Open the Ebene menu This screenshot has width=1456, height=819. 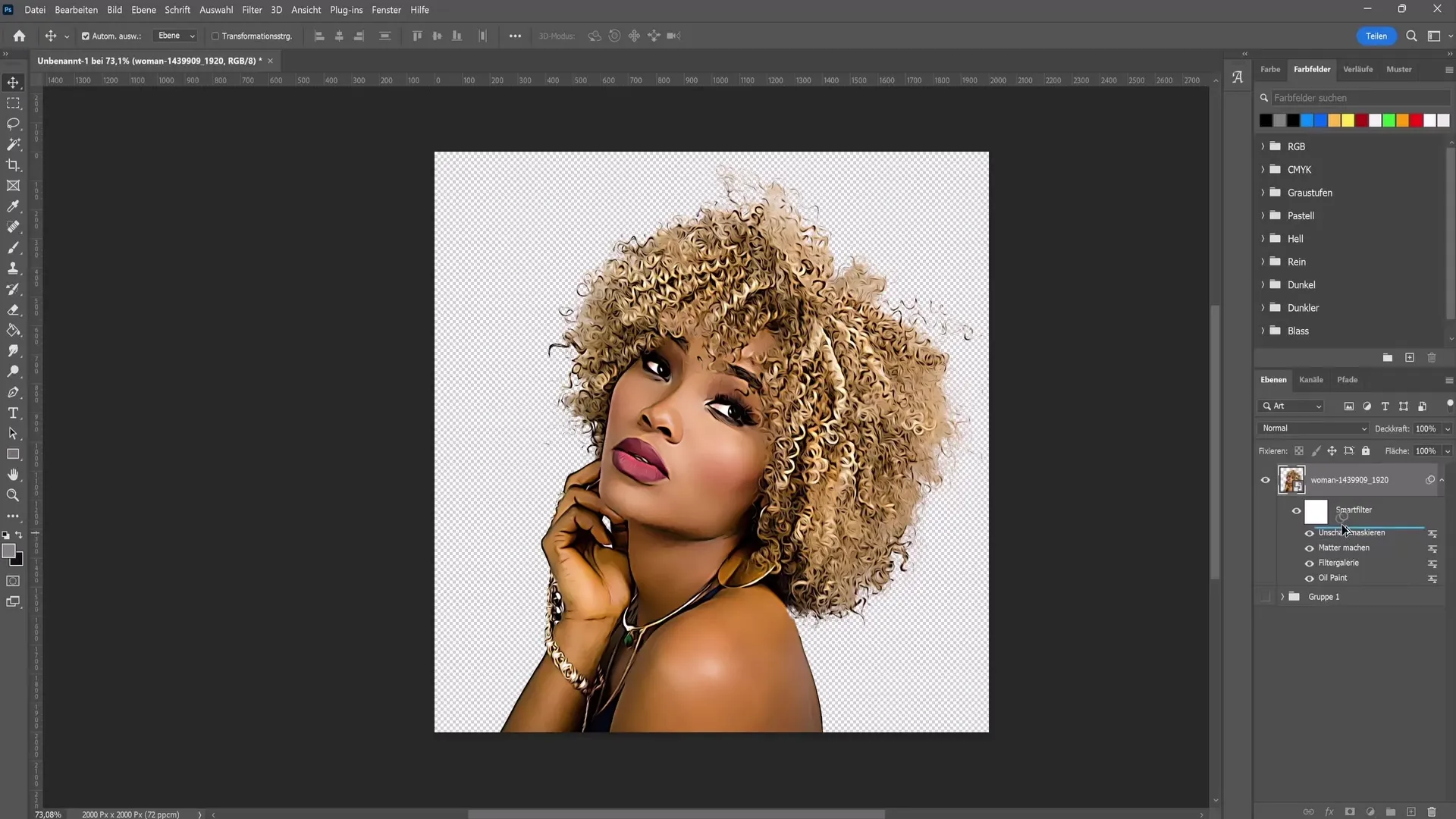143,10
